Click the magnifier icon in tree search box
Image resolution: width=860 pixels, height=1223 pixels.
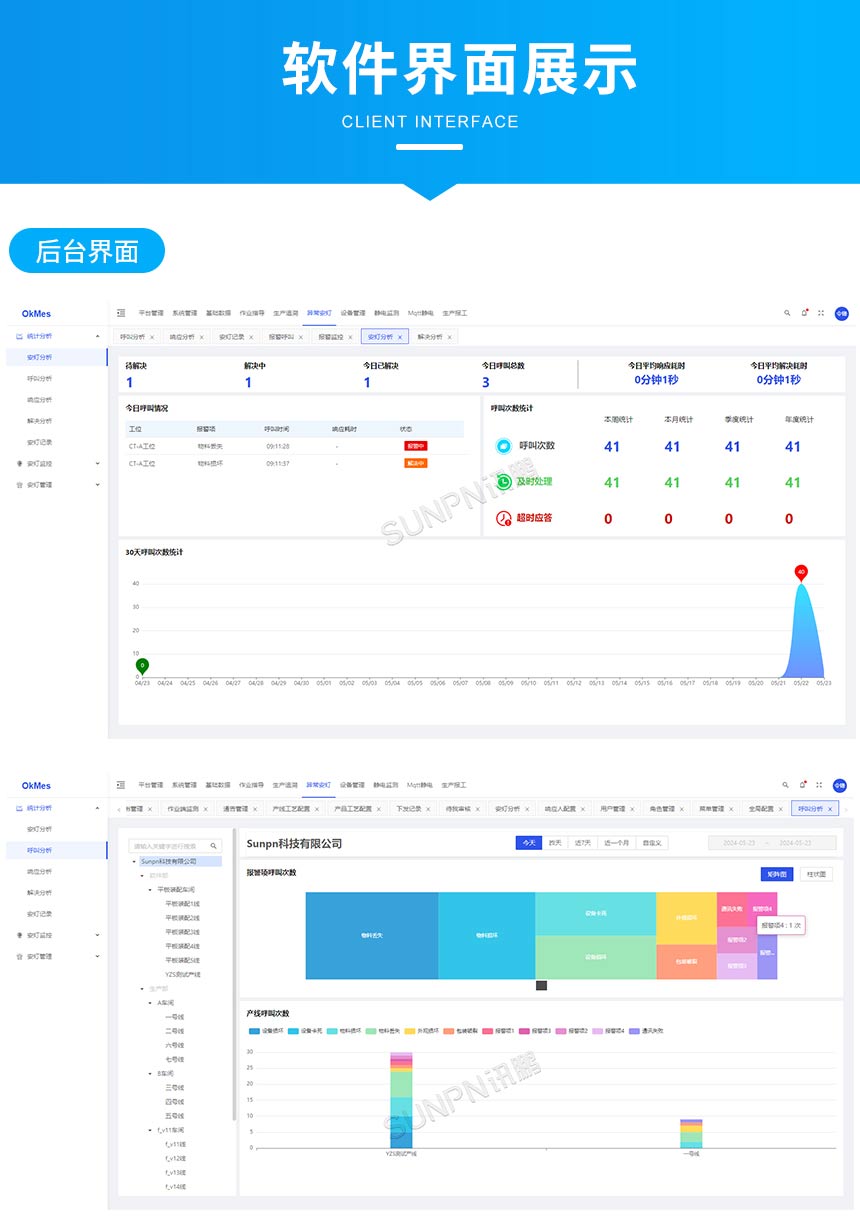pos(213,846)
